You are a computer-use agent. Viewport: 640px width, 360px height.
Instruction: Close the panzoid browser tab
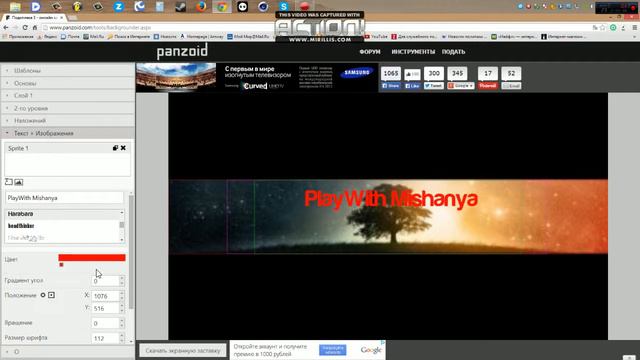tap(62, 18)
